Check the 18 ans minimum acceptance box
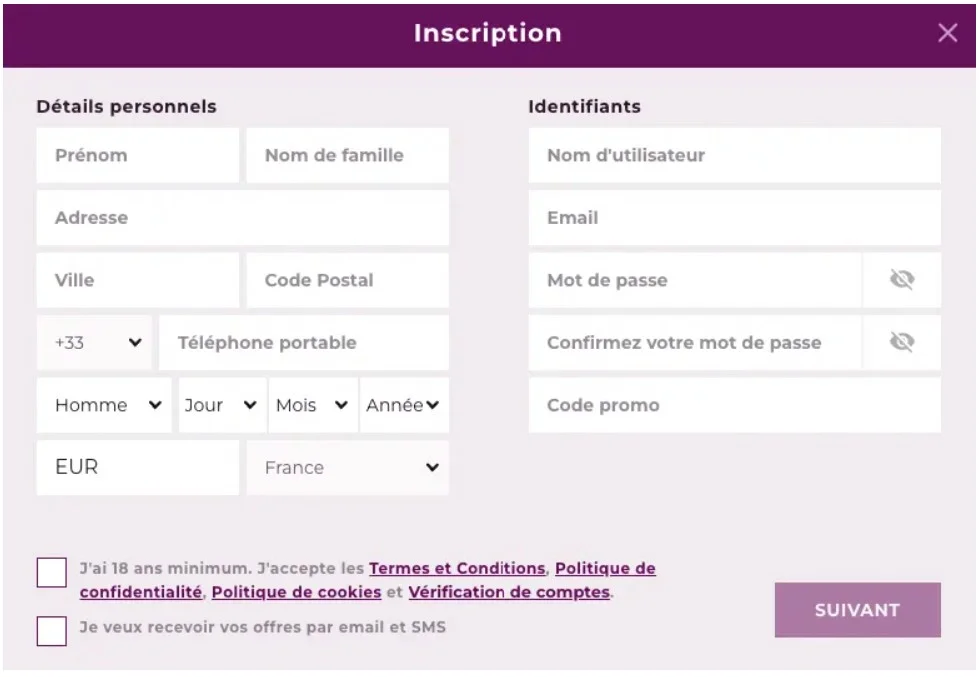Viewport: 979px width, 677px height. click(52, 572)
